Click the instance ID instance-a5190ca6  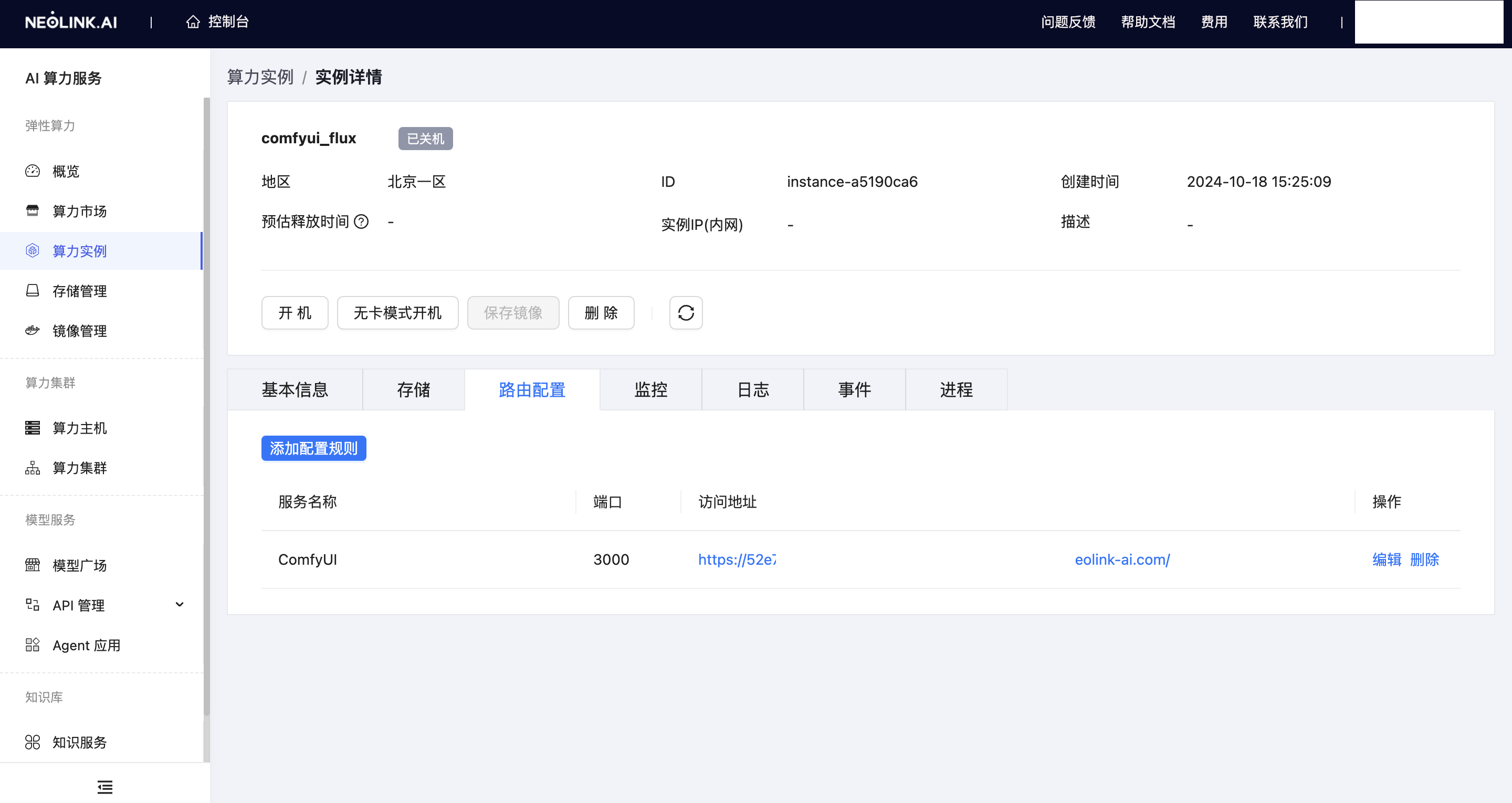(852, 182)
